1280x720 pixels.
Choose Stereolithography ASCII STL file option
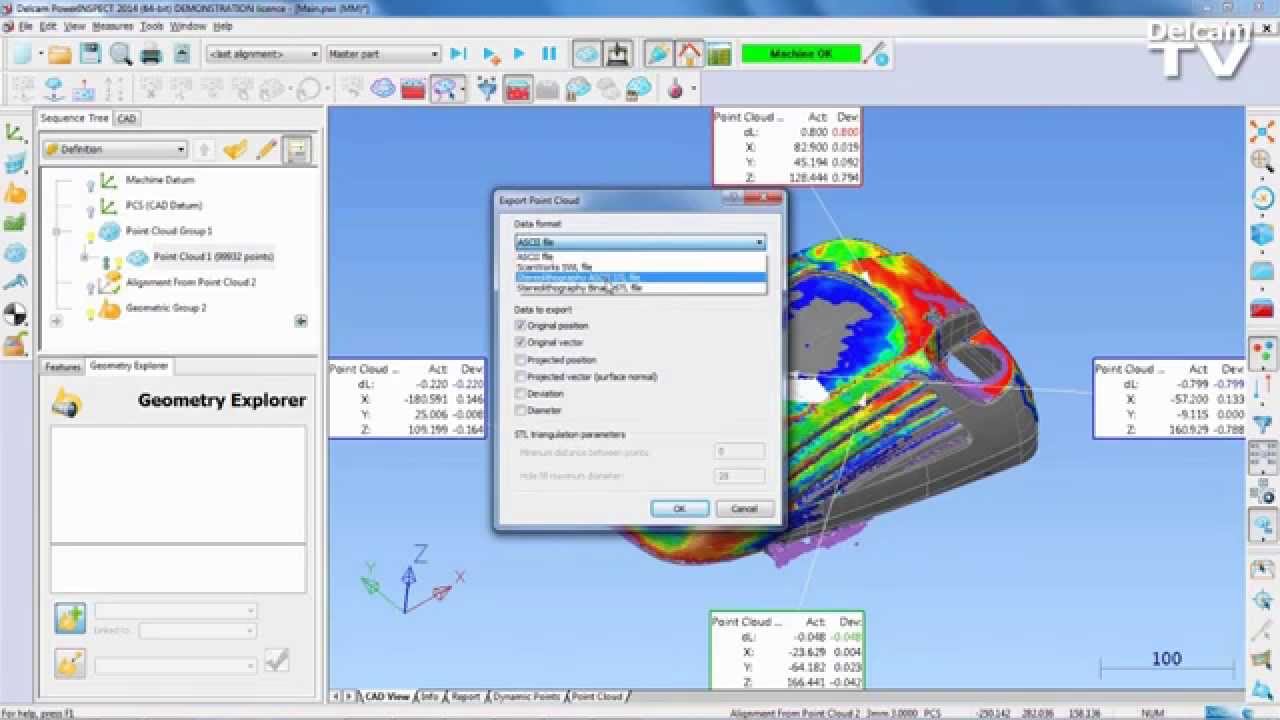(640, 277)
